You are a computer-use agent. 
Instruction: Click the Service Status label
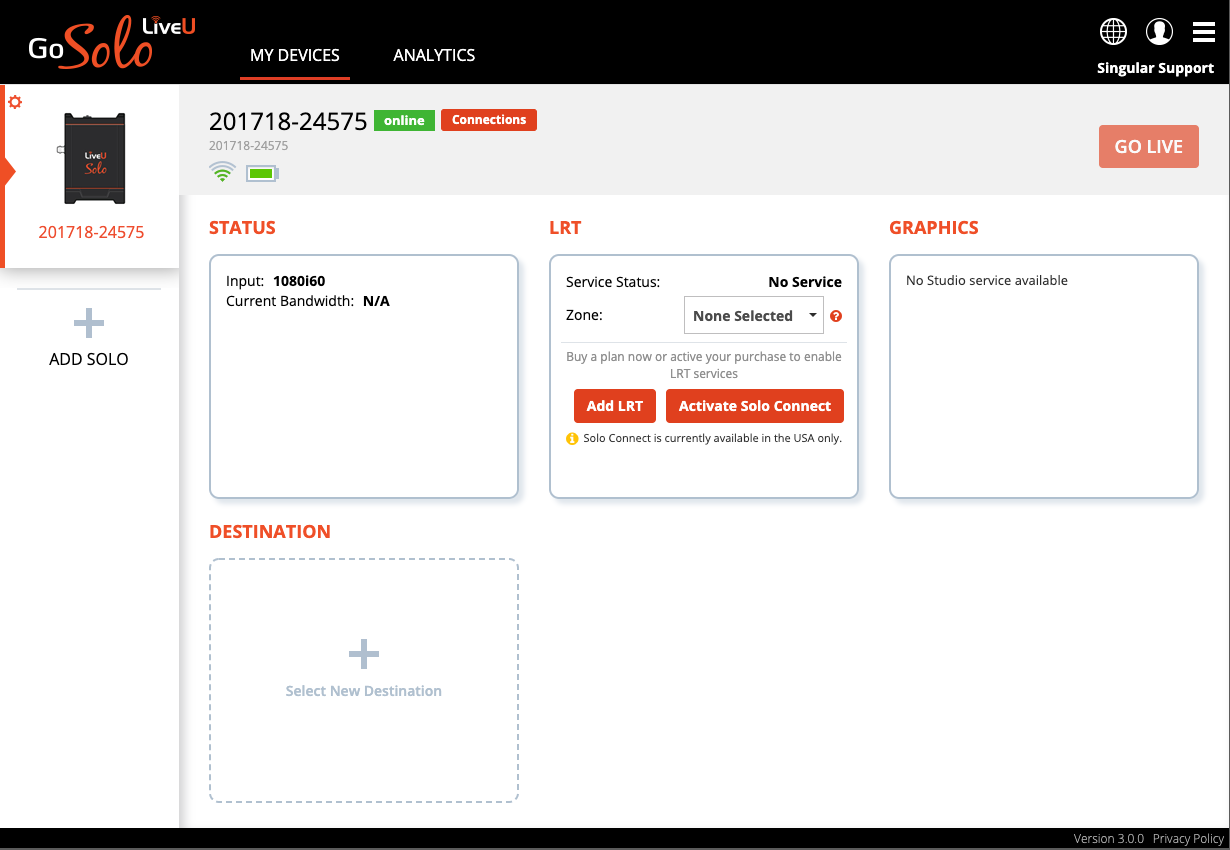613,282
